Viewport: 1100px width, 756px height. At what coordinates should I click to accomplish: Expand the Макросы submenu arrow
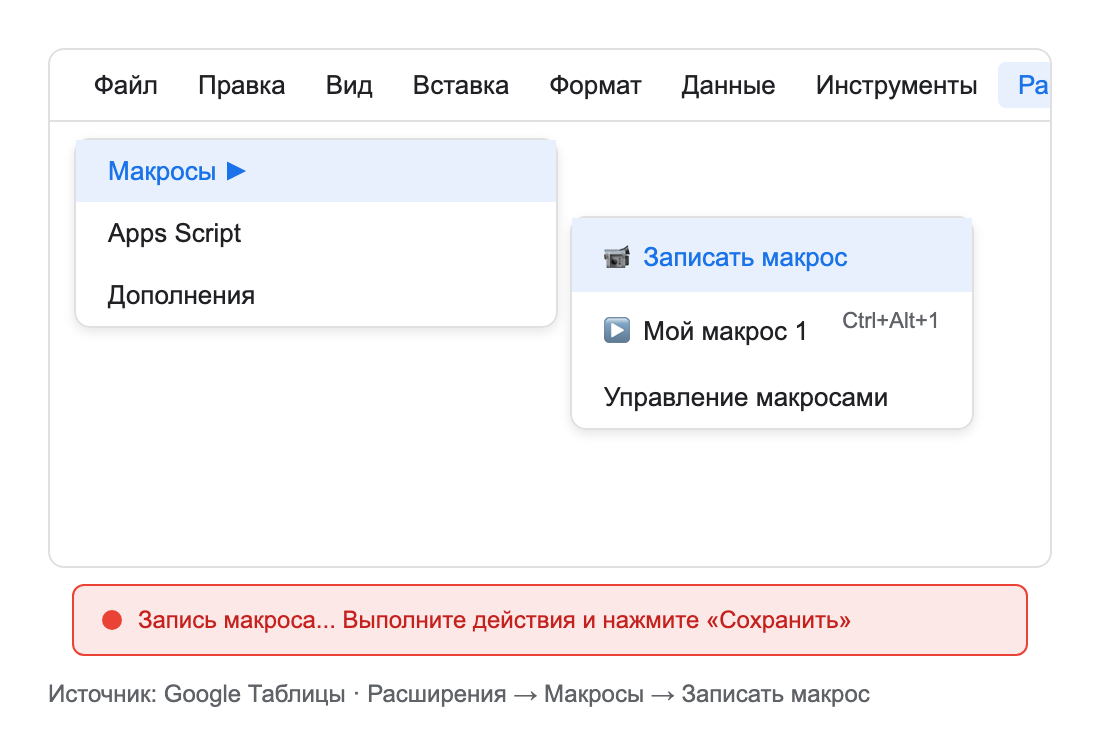237,170
